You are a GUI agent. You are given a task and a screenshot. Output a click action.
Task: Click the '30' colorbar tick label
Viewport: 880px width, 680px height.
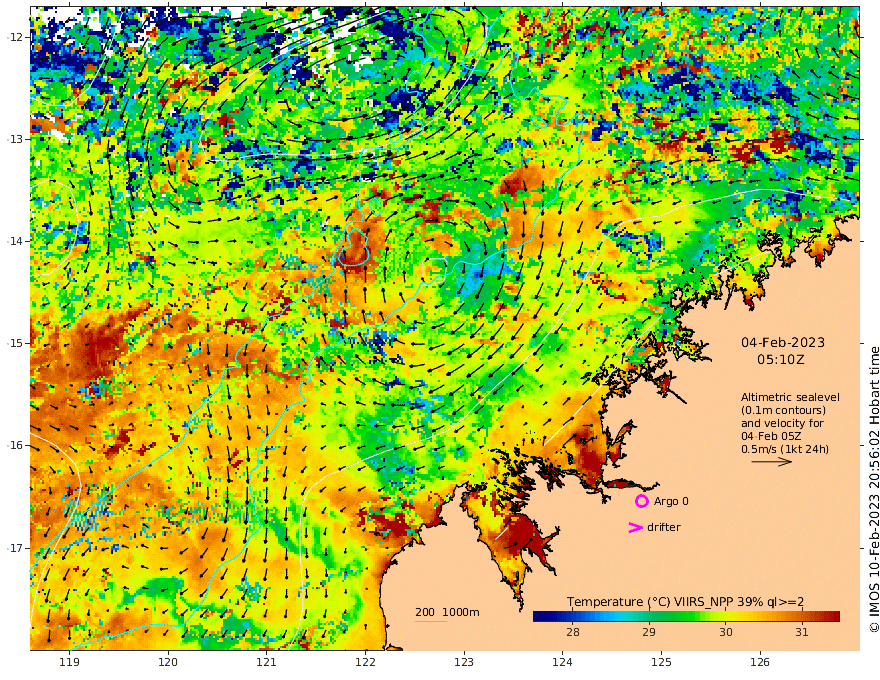pyautogui.click(x=726, y=632)
